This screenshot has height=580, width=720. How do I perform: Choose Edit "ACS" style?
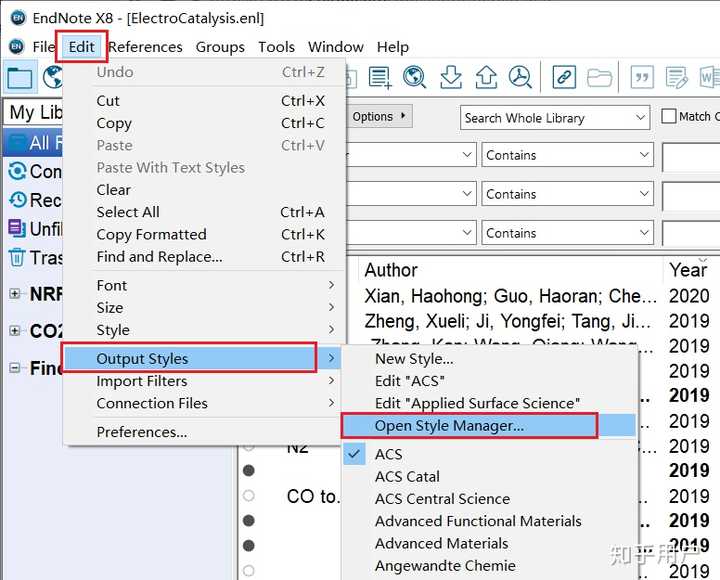click(489, 381)
